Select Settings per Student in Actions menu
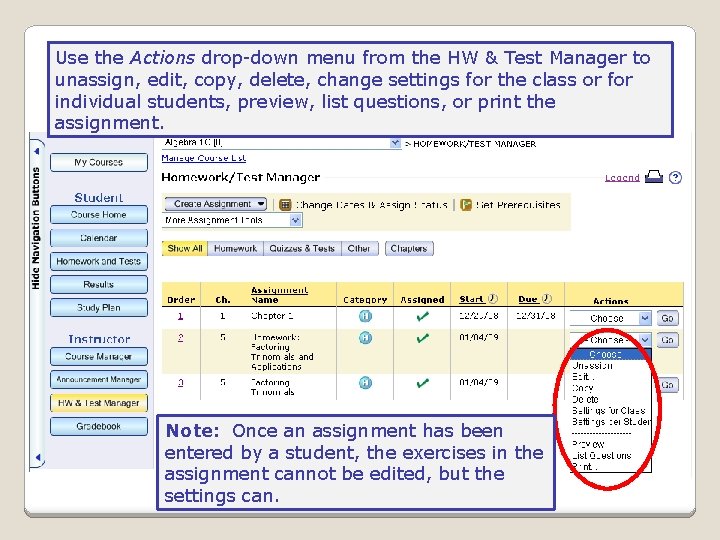 coord(611,422)
